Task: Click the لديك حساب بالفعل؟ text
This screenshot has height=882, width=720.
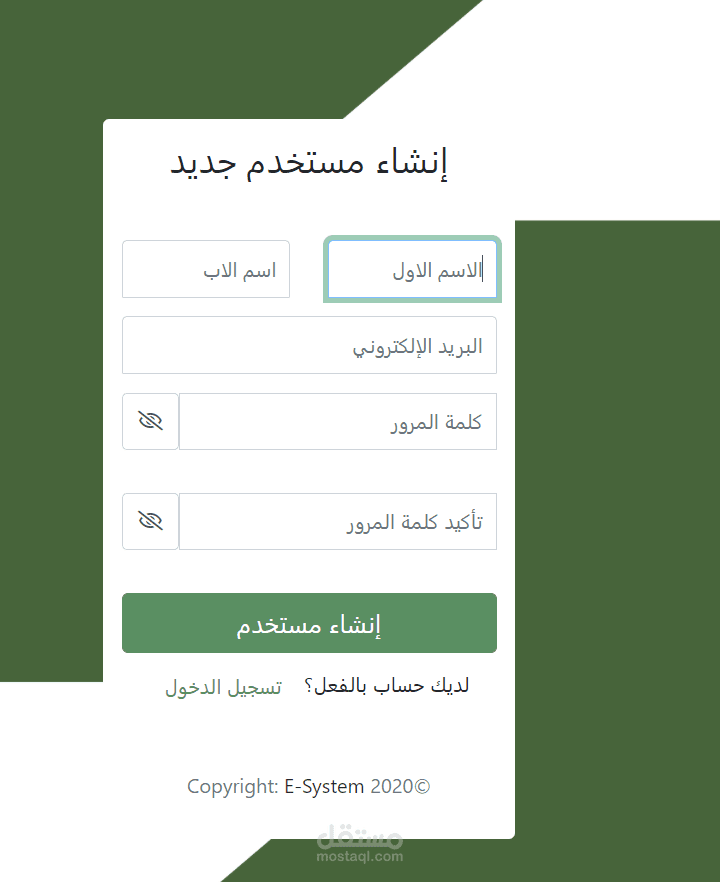Action: click(x=391, y=686)
